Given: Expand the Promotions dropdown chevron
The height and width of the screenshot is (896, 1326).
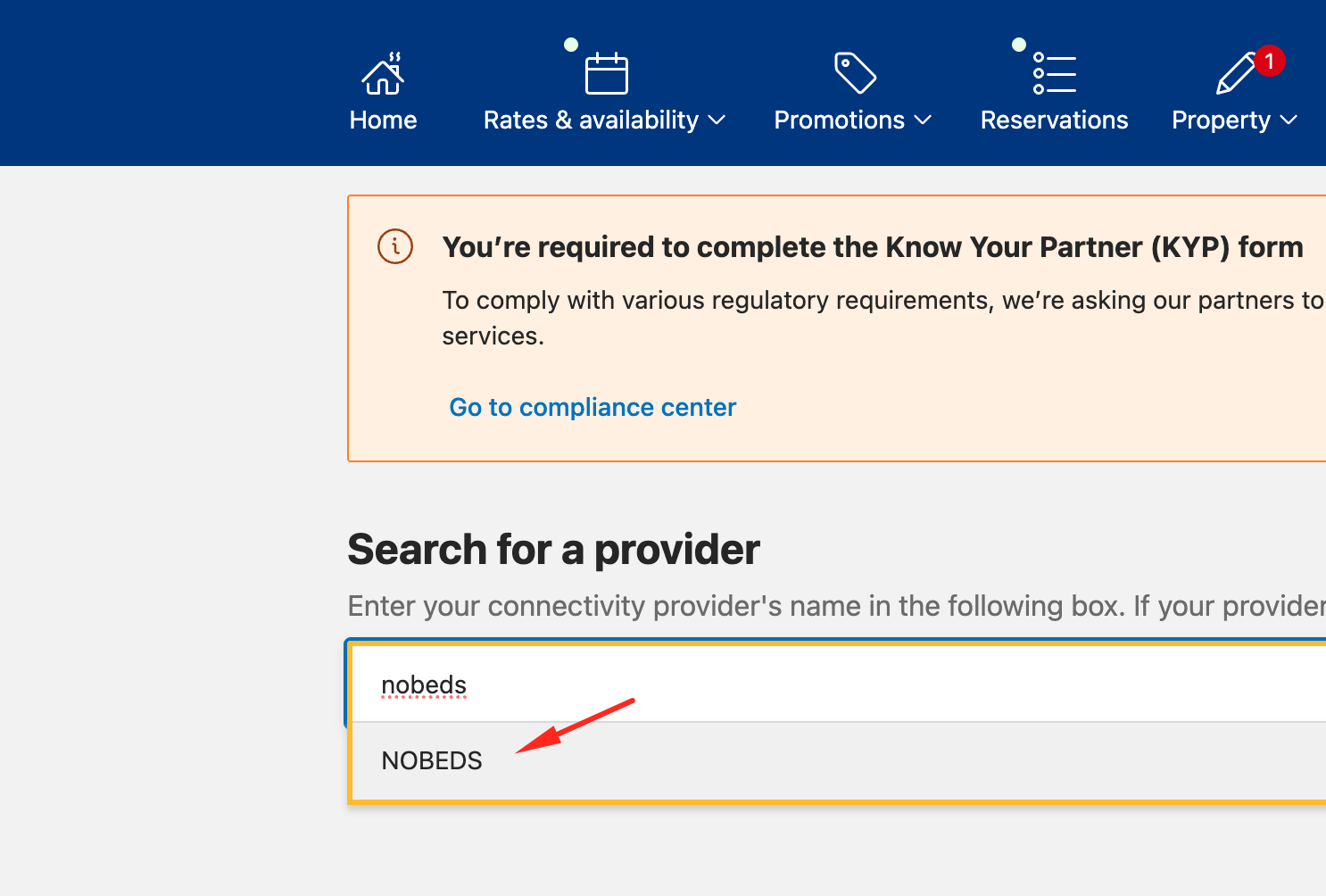Looking at the screenshot, I should (x=923, y=120).
